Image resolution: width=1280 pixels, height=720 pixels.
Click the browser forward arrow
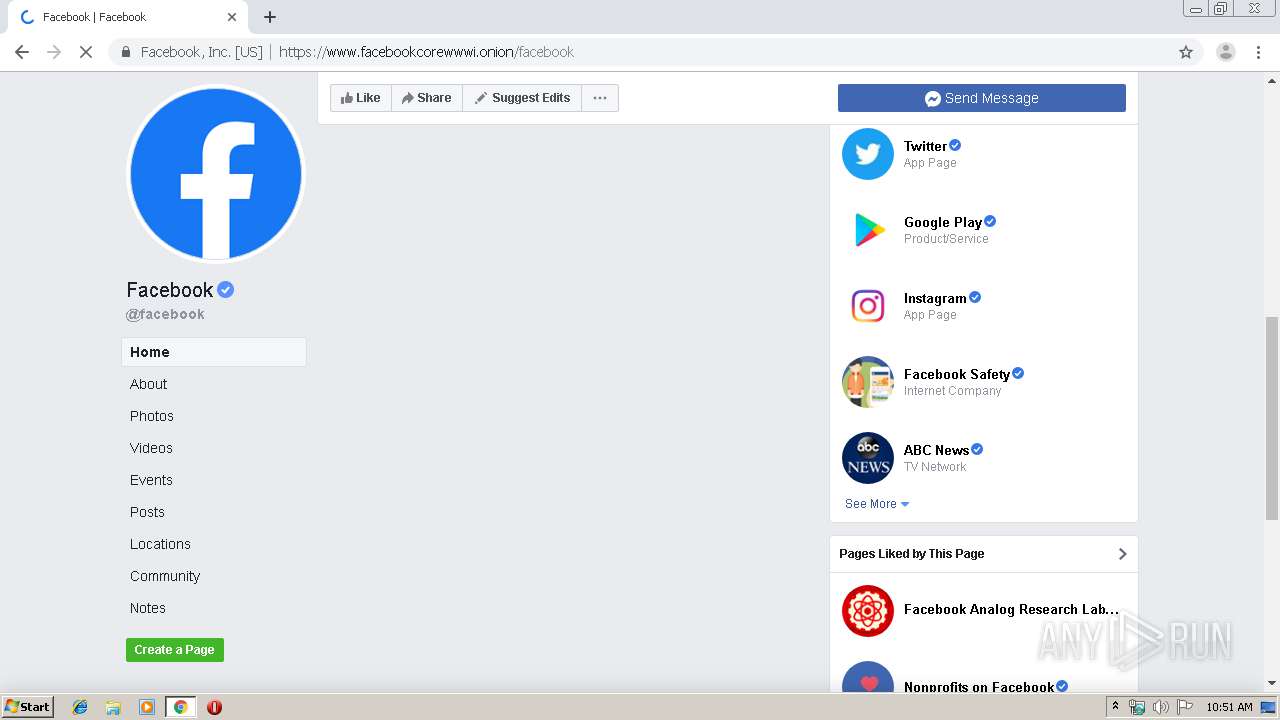tap(54, 52)
